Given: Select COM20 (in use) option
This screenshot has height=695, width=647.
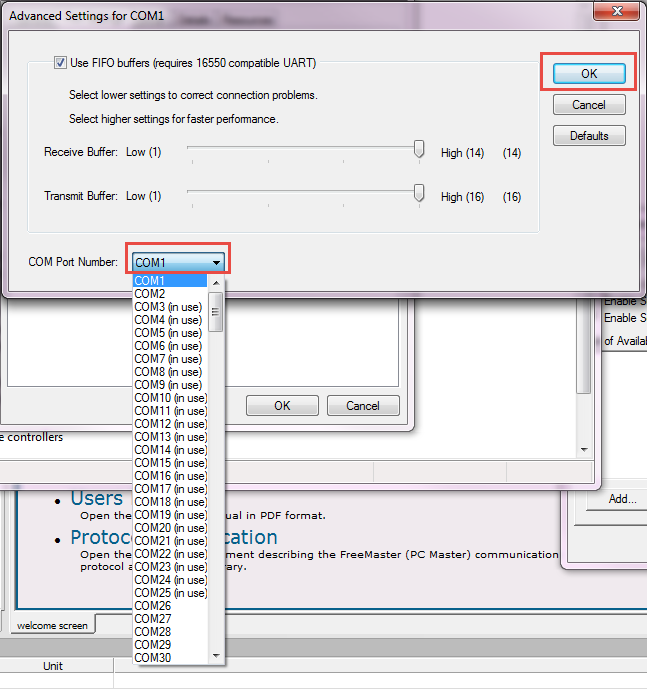Looking at the screenshot, I should [170, 528].
